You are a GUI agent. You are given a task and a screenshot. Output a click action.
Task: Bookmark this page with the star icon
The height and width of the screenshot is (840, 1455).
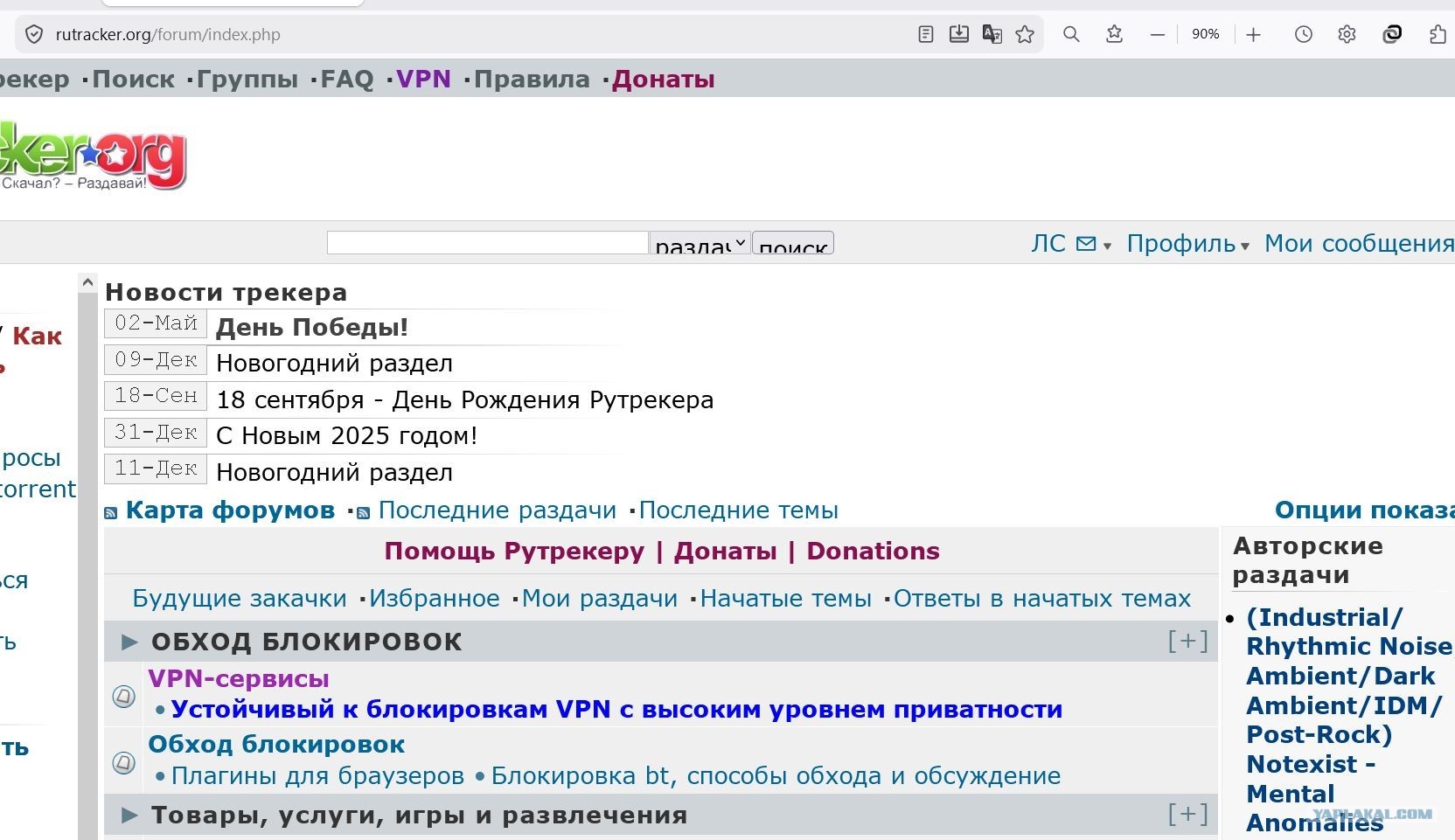(1025, 34)
